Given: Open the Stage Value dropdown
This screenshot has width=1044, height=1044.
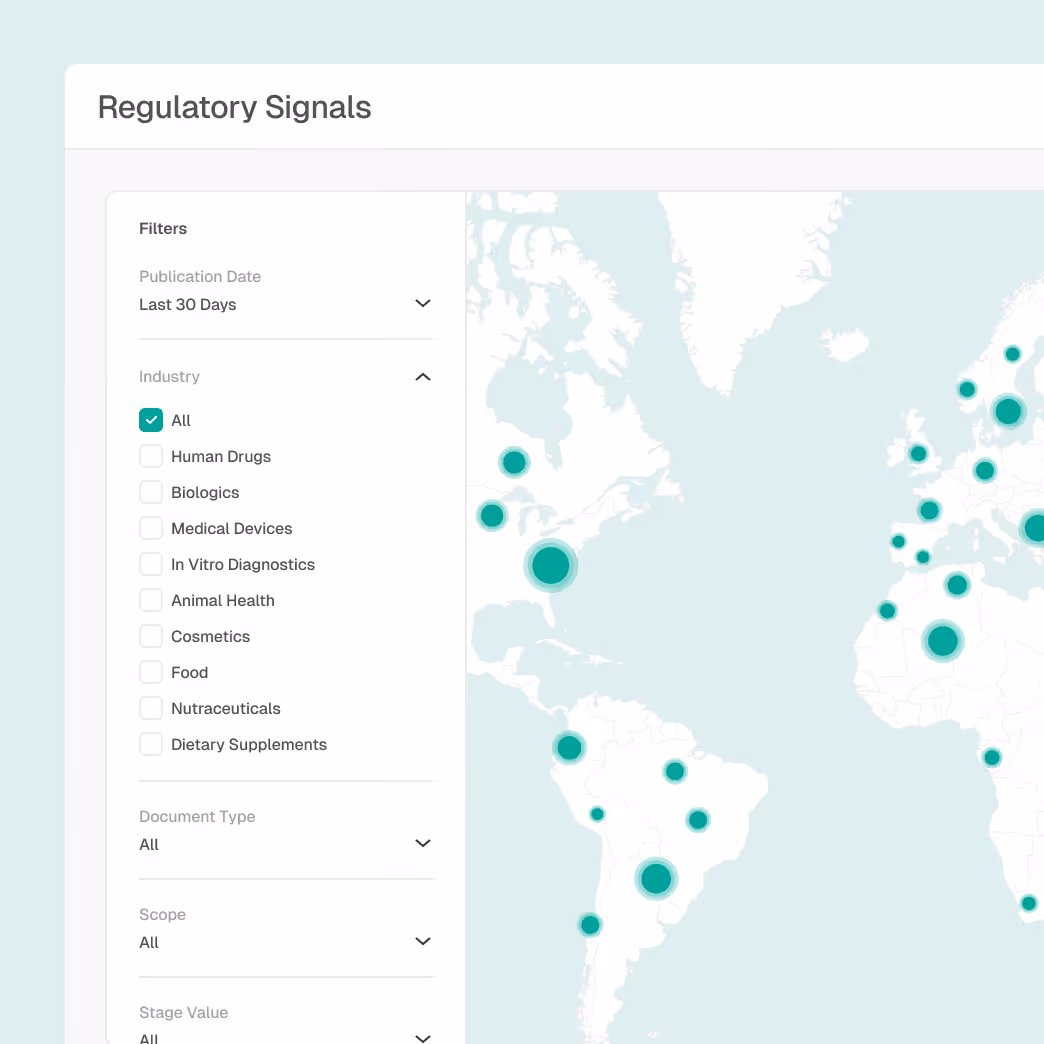Looking at the screenshot, I should pos(422,1039).
